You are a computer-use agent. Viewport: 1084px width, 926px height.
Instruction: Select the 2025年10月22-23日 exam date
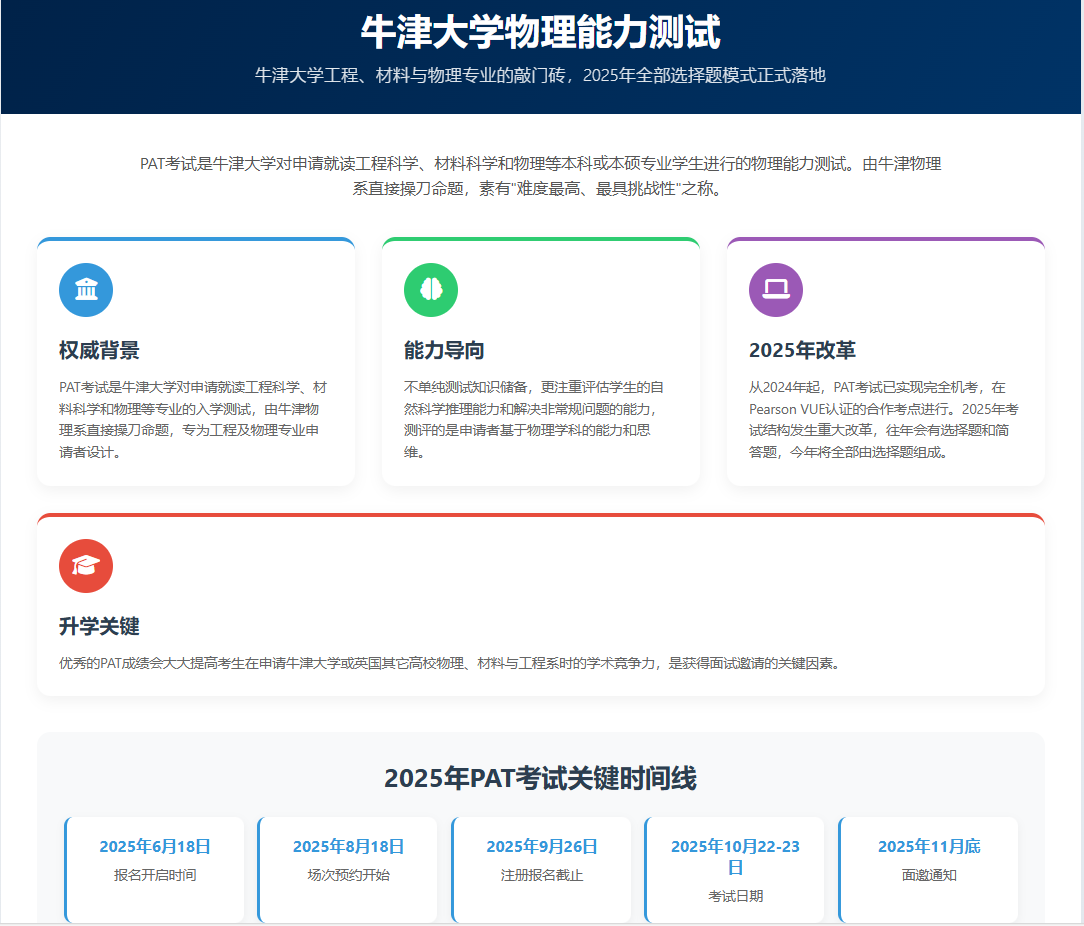coord(735,856)
